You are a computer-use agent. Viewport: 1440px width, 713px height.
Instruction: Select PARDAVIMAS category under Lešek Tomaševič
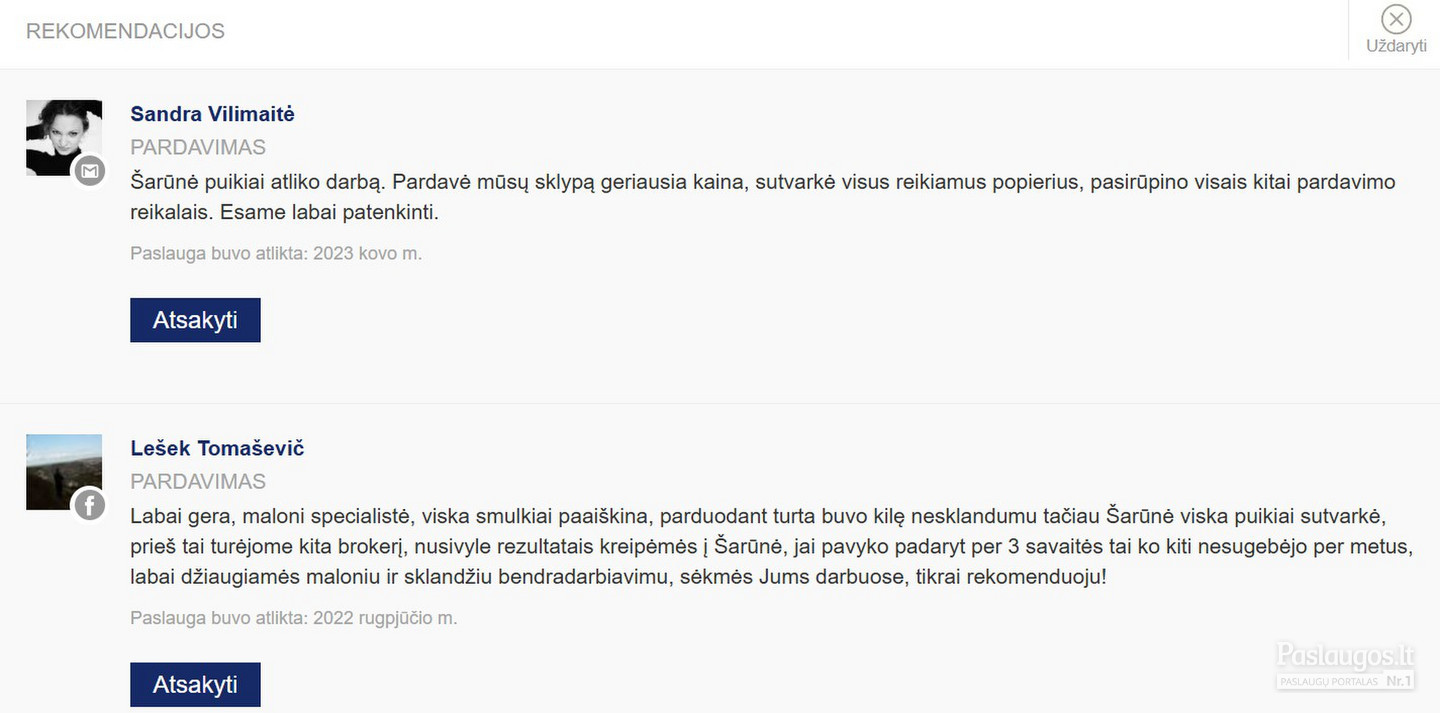coord(198,482)
